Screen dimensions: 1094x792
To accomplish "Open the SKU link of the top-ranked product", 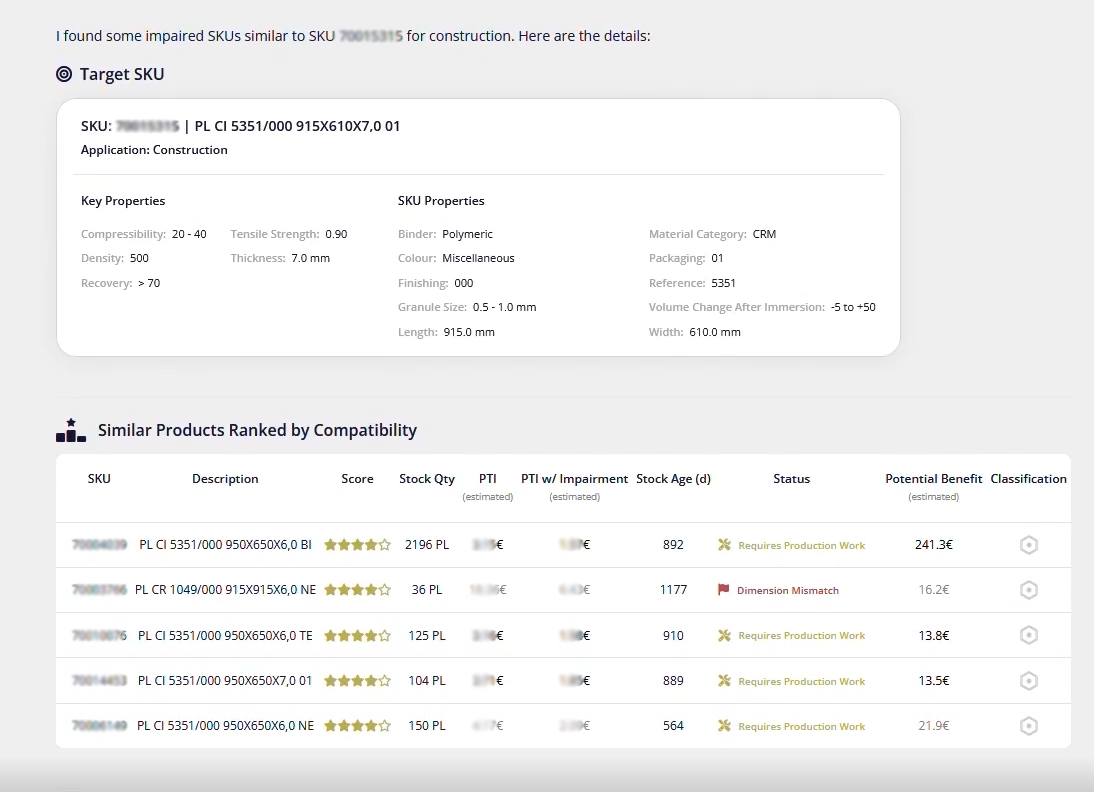I will (x=97, y=544).
